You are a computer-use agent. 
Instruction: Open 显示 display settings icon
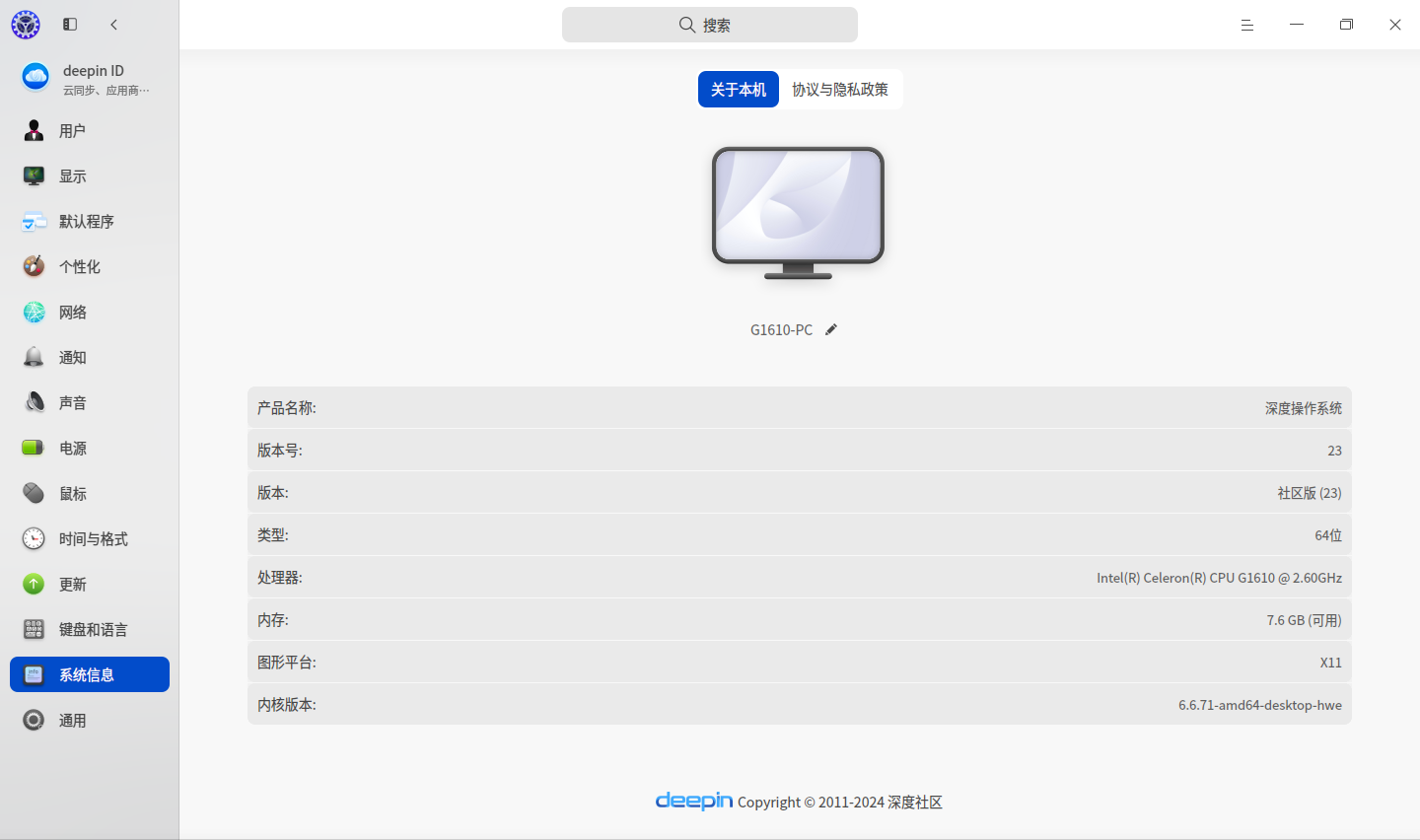point(34,175)
